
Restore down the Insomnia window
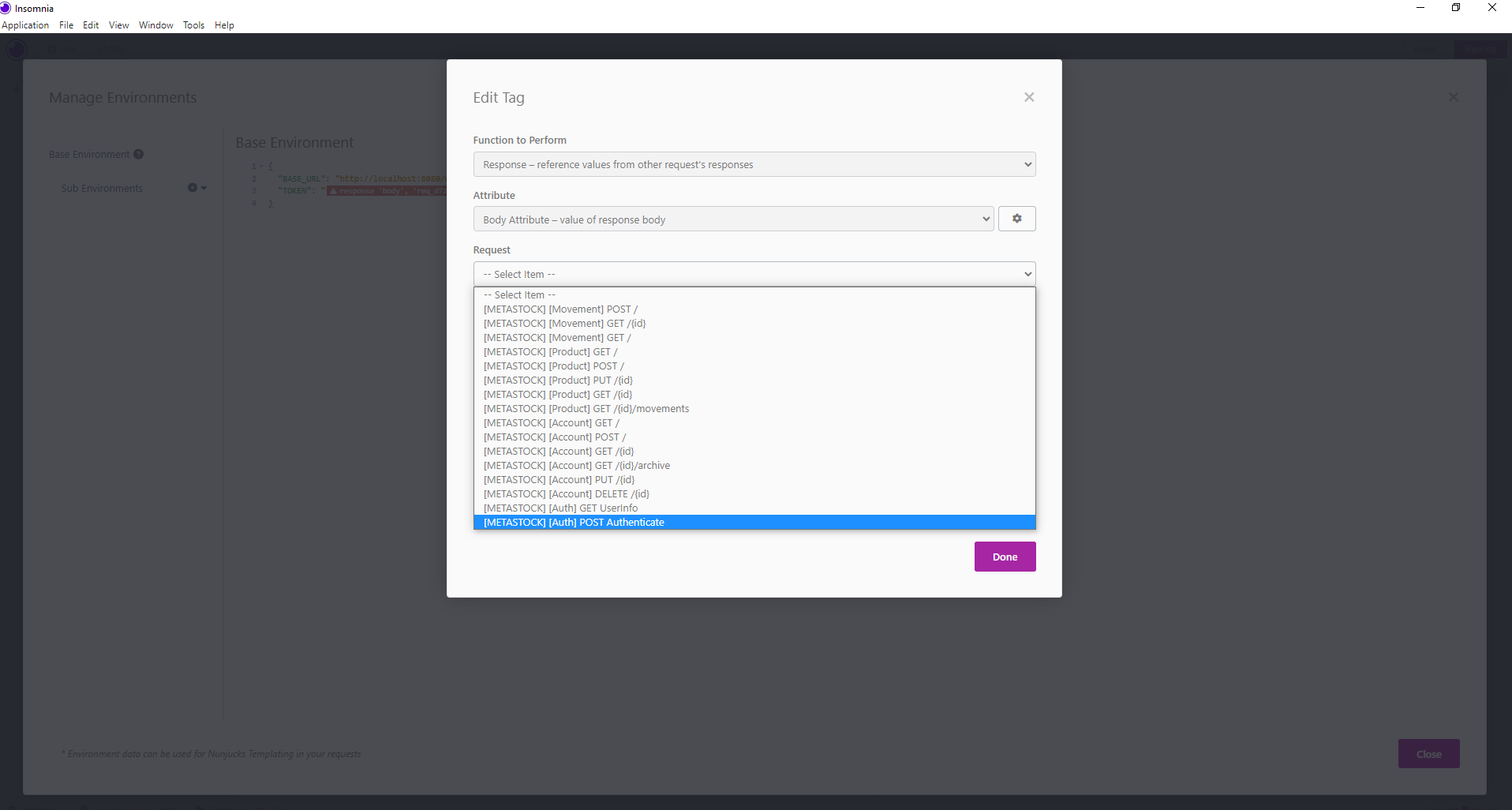point(1456,8)
